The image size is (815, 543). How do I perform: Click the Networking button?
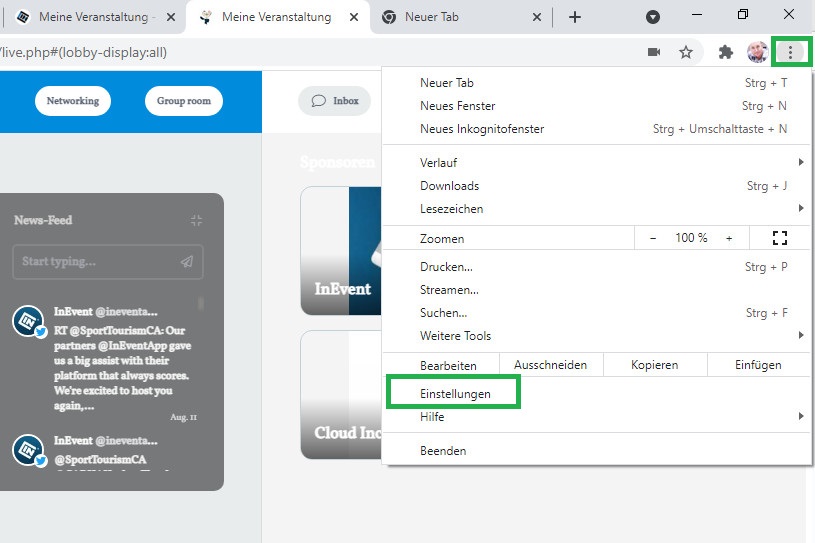[x=73, y=101]
